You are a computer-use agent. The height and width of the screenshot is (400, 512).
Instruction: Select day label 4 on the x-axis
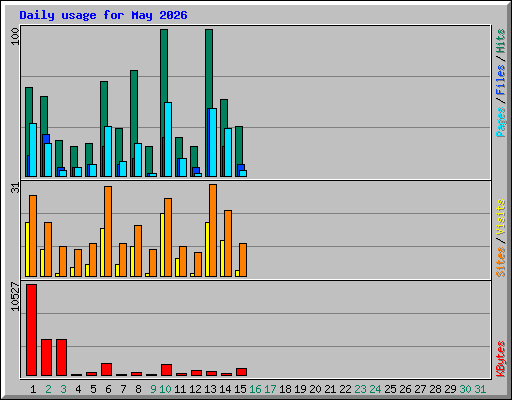[x=78, y=389]
